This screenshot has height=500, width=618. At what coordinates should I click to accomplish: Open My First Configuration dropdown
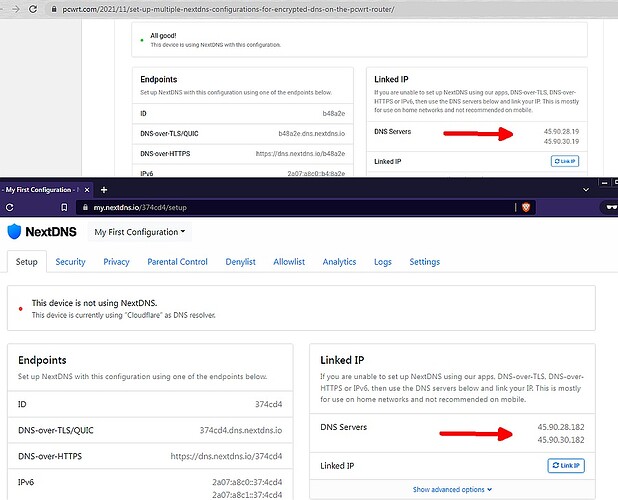point(139,232)
